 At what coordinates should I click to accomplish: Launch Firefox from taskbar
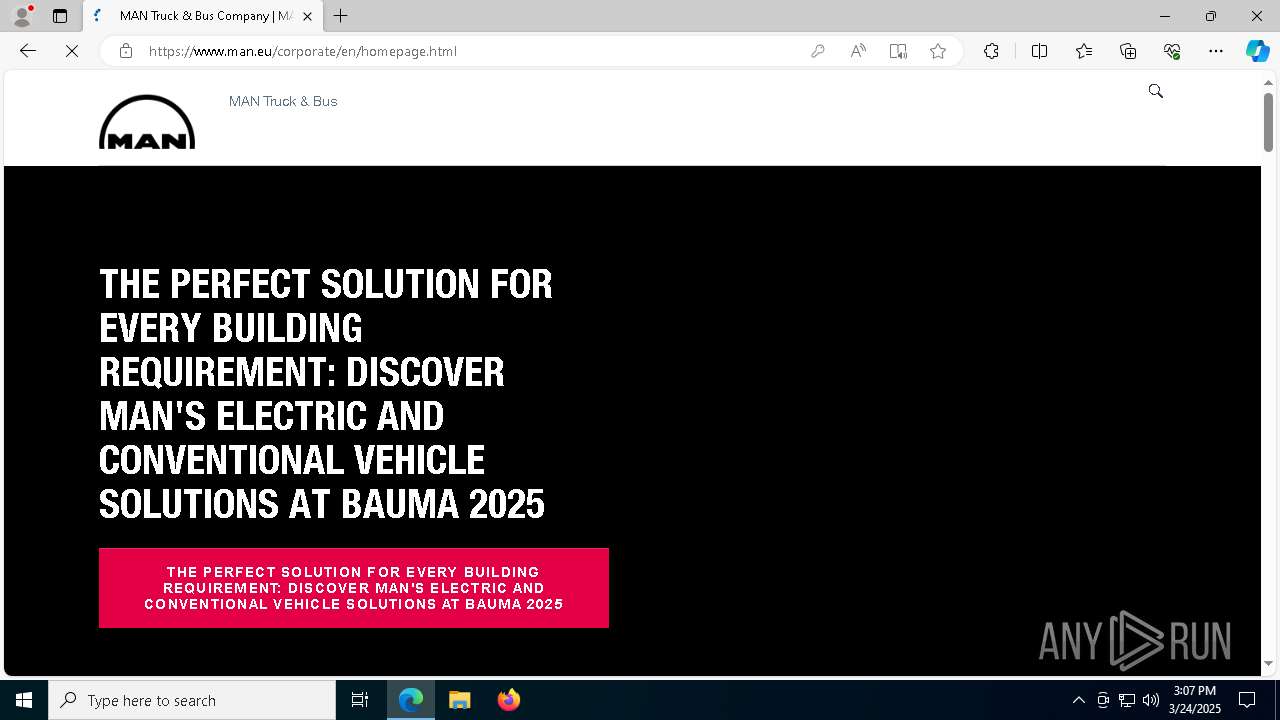509,700
